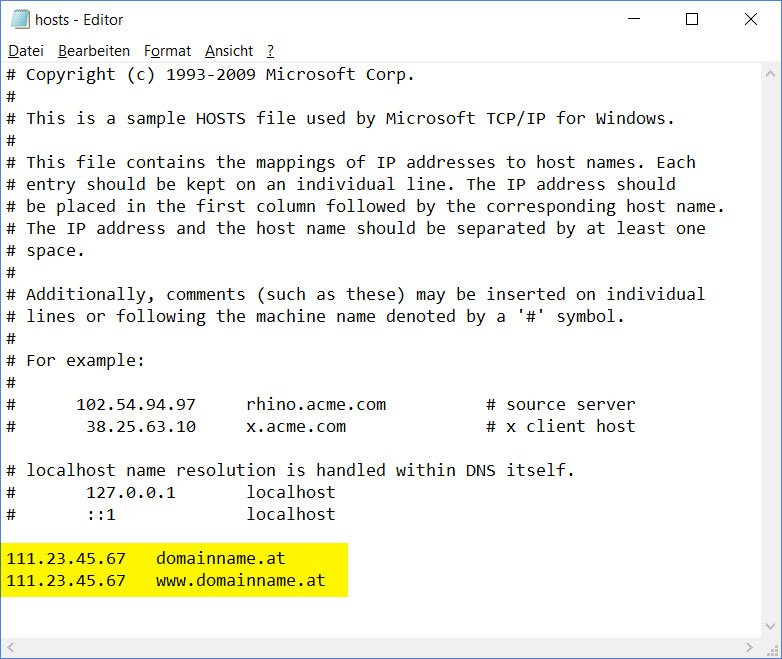Screen dimensions: 782x659
Task: Minimize the hosts Editor window
Action: [634, 19]
